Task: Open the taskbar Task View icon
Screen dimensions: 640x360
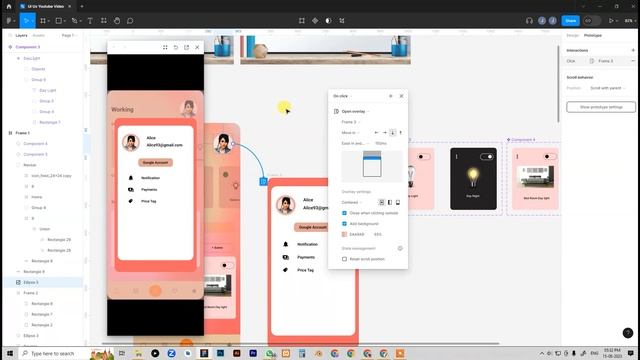Action: tap(122, 353)
